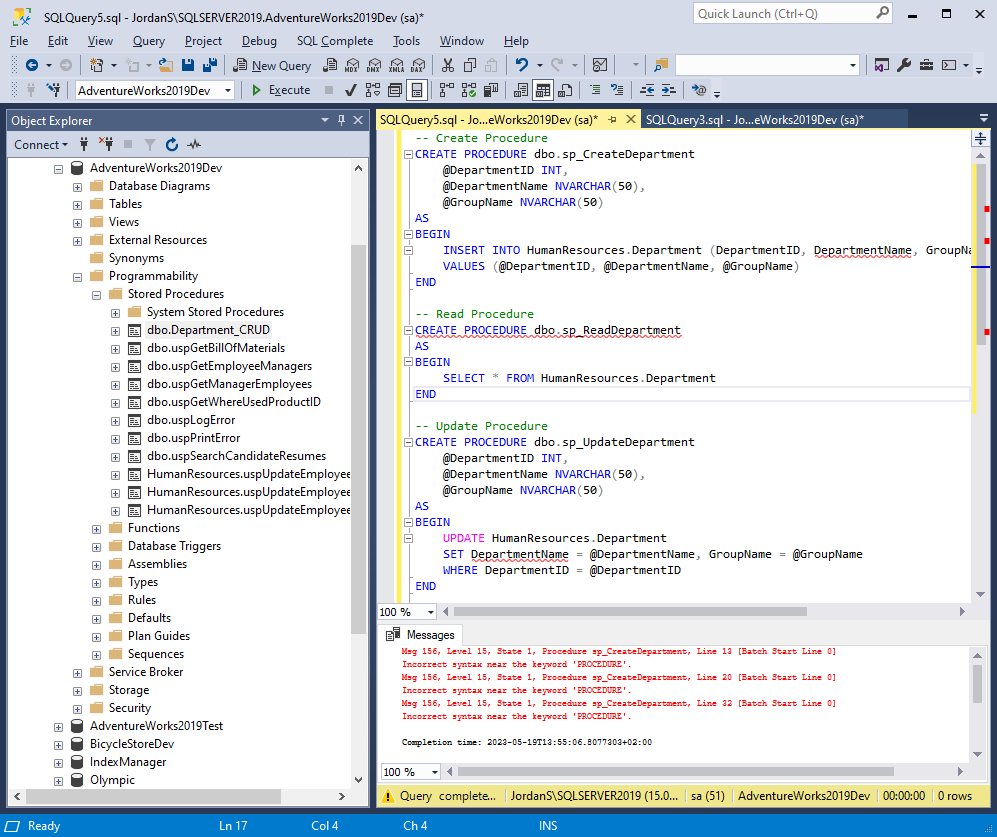This screenshot has width=997, height=837.
Task: Expand the Functions folder node
Action: point(97,529)
